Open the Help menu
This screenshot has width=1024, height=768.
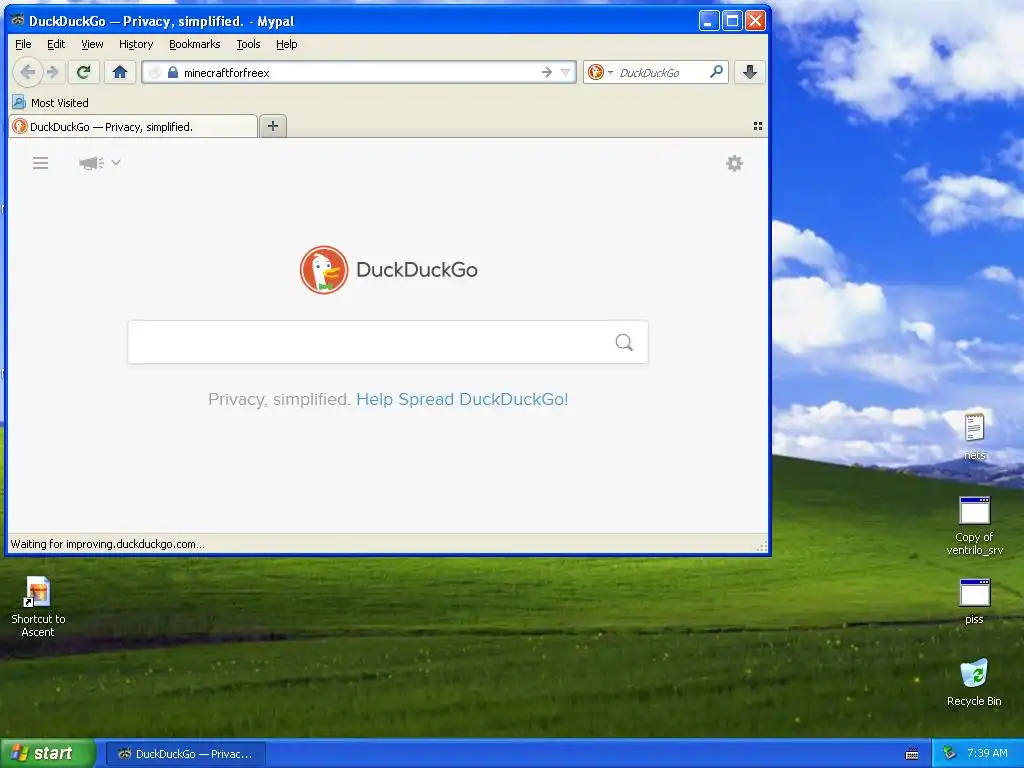point(287,44)
